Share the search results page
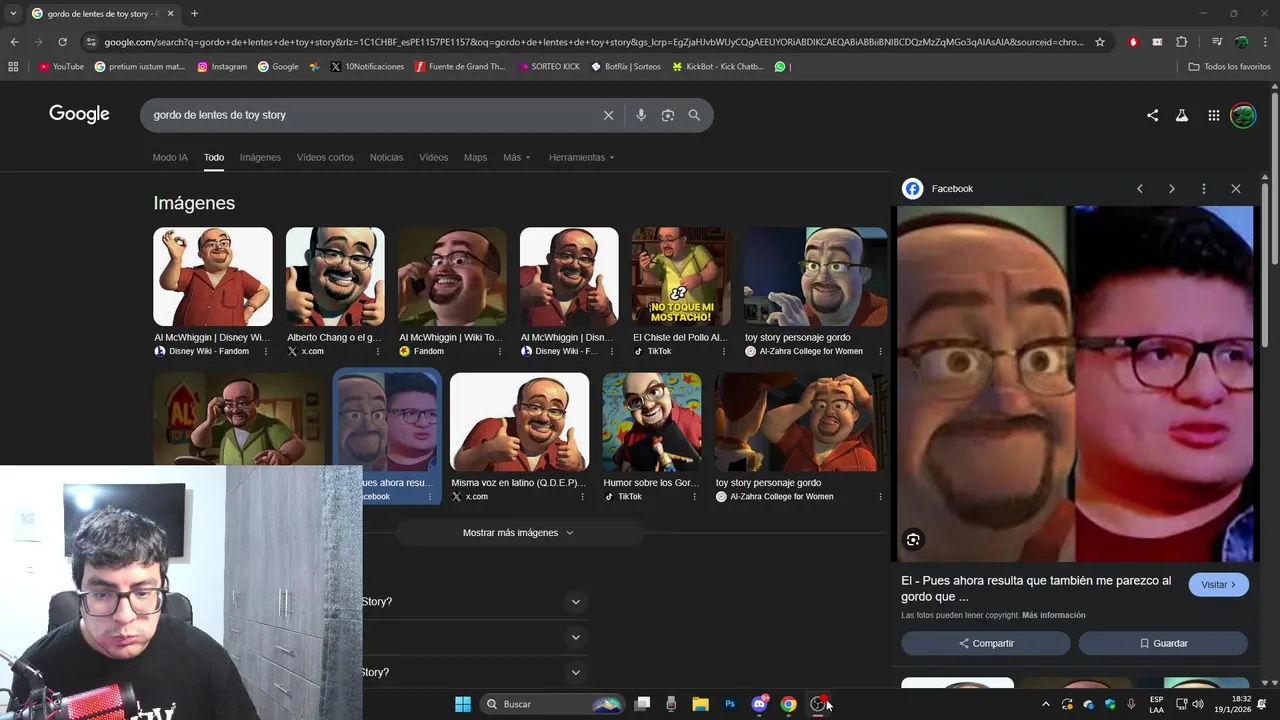The height and width of the screenshot is (720, 1280). point(1152,115)
